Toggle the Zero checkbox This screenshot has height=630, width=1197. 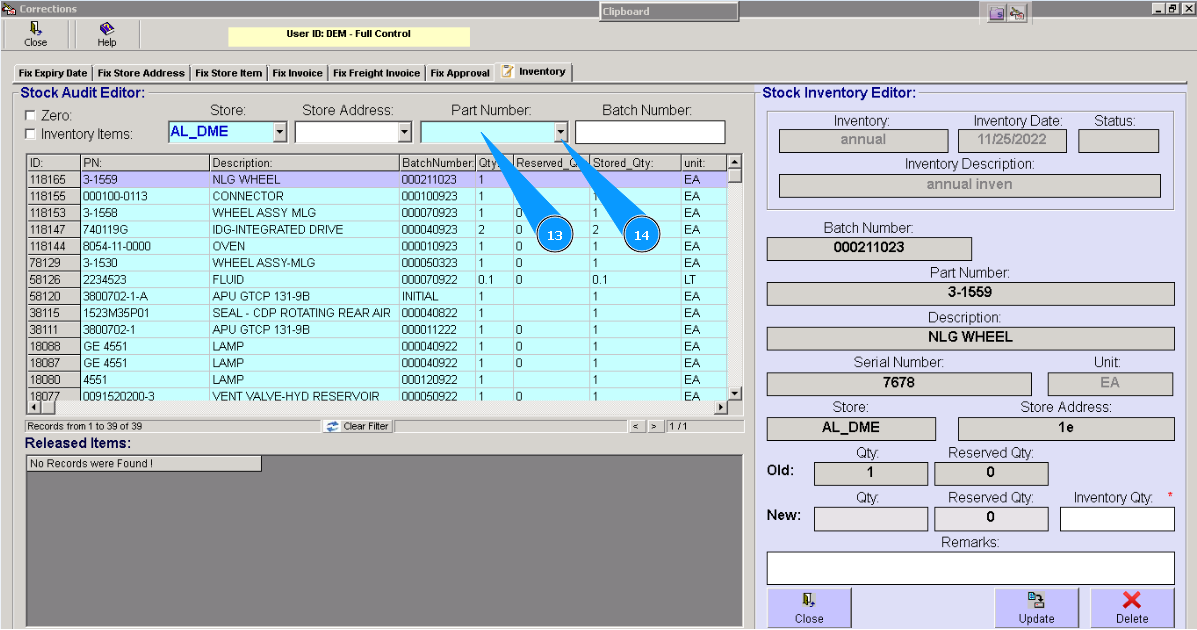pyautogui.click(x=31, y=115)
